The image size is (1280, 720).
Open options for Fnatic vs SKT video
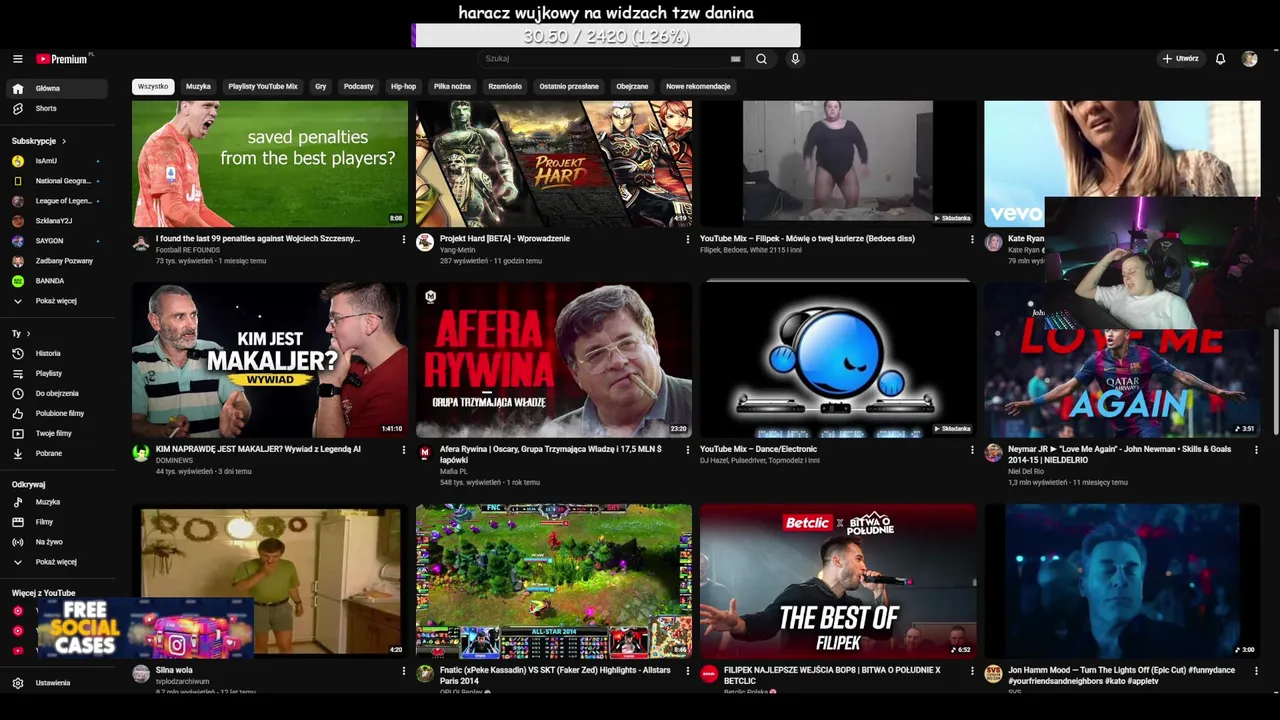(688, 671)
